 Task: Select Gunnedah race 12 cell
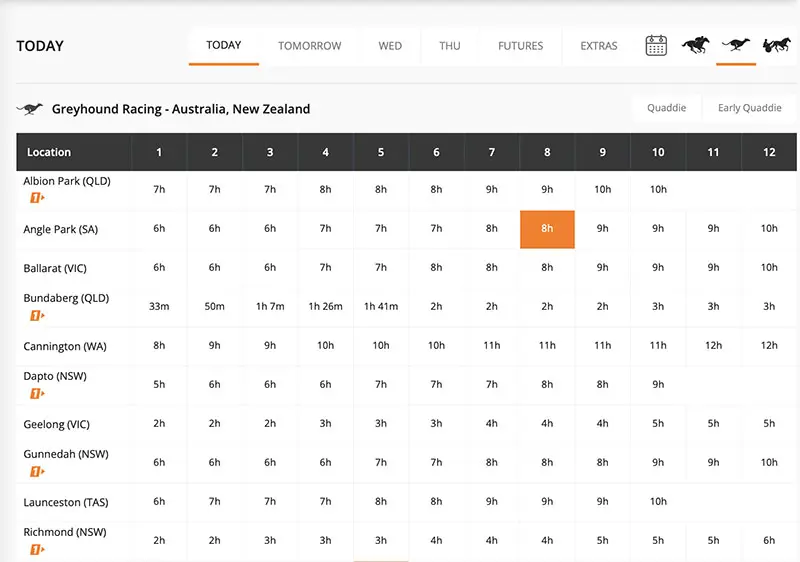(769, 463)
